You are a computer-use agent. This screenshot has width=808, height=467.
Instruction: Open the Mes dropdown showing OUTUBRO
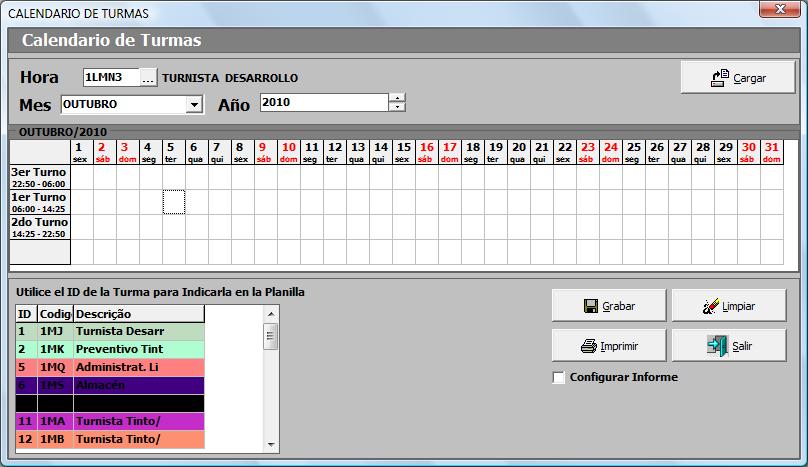(x=194, y=104)
